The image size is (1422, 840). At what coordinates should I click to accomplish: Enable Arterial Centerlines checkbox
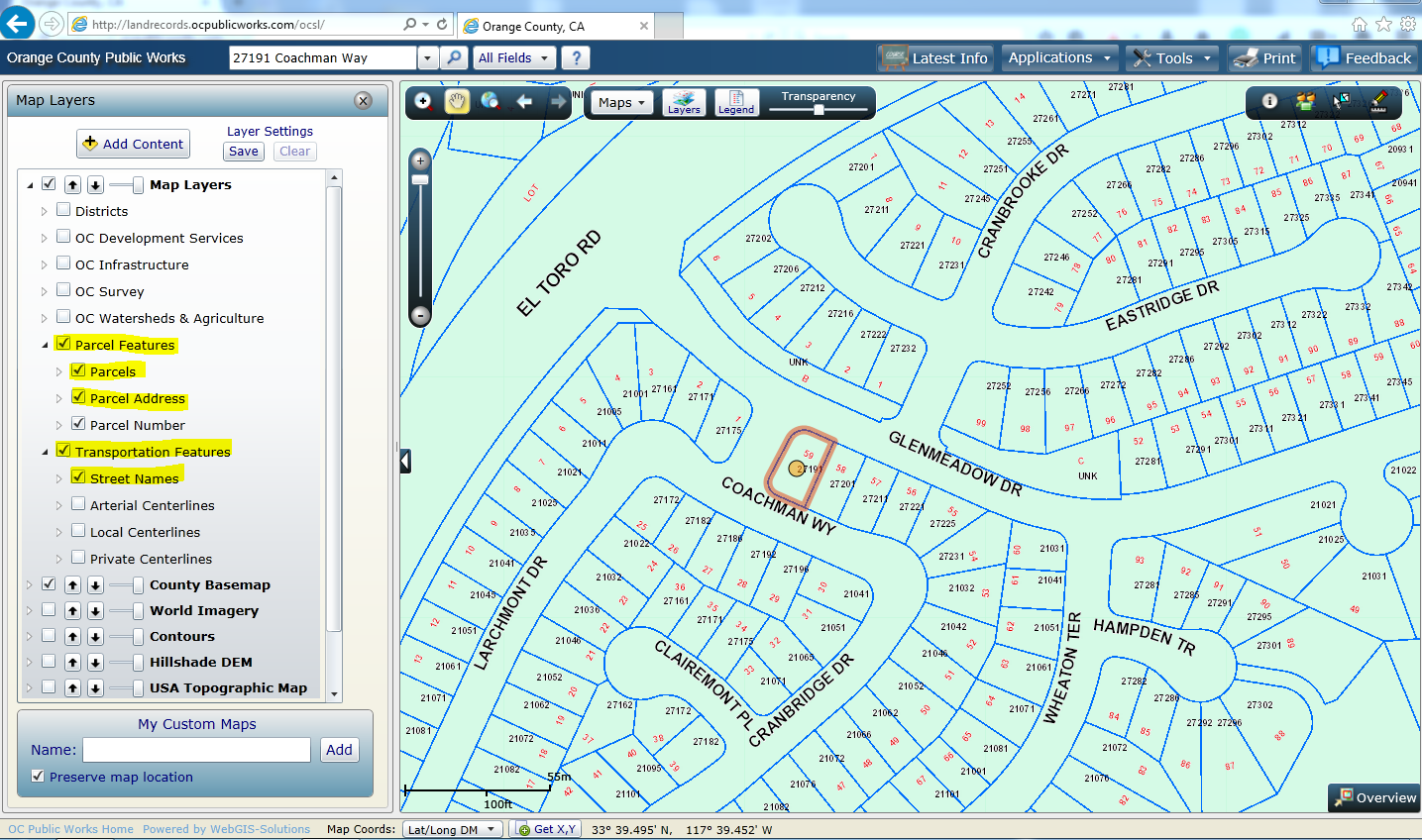[78, 504]
